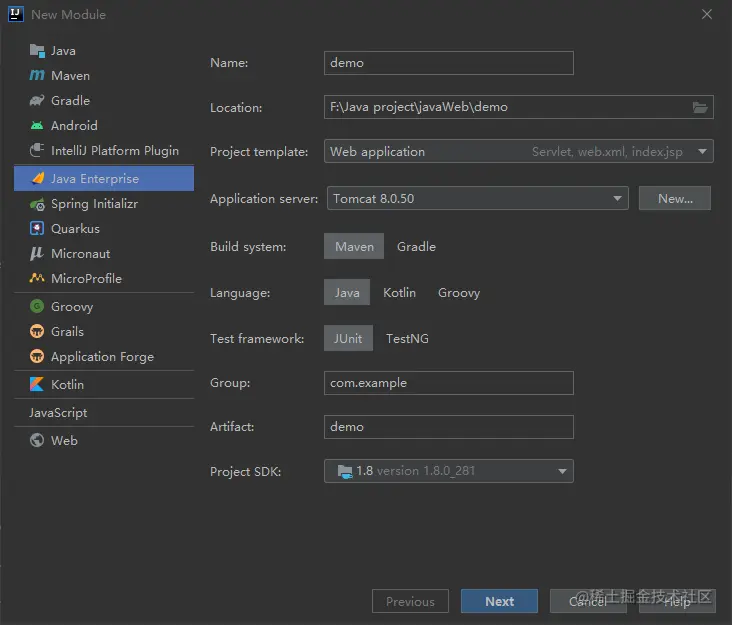Click the 'Servlet, web.xml, index.jsp' hint text
732x625 pixels.
tap(607, 152)
